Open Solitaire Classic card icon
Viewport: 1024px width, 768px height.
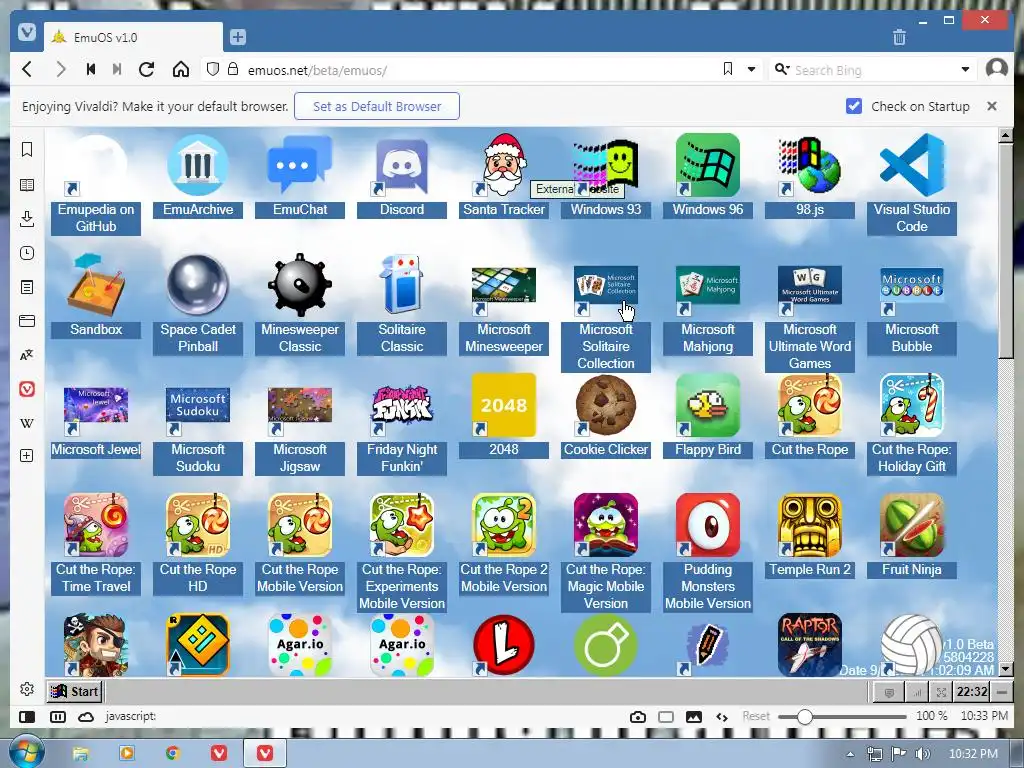(402, 286)
